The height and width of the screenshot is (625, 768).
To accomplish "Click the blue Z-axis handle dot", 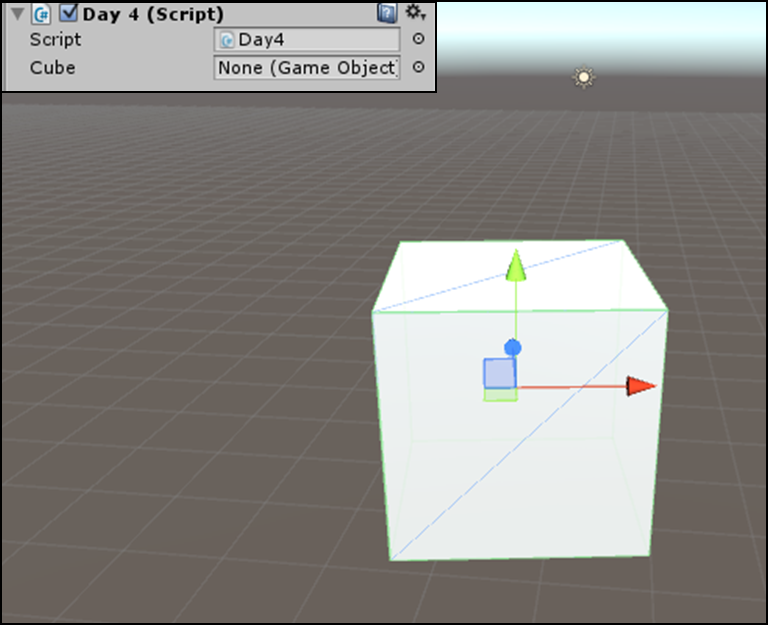I will [513, 348].
